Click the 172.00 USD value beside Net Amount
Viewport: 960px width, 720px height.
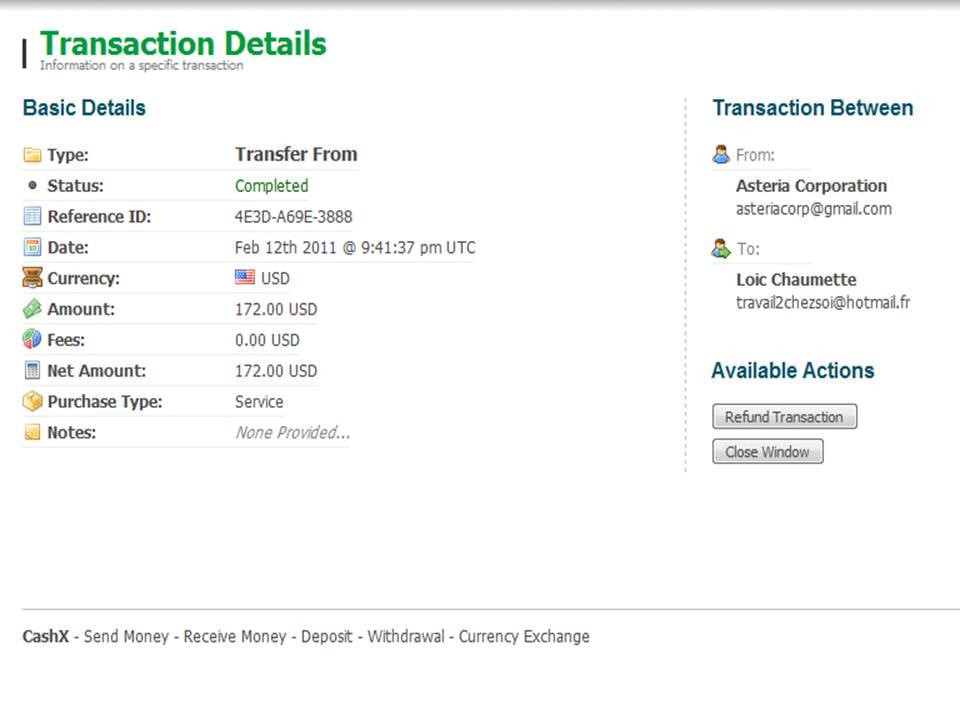(x=276, y=371)
